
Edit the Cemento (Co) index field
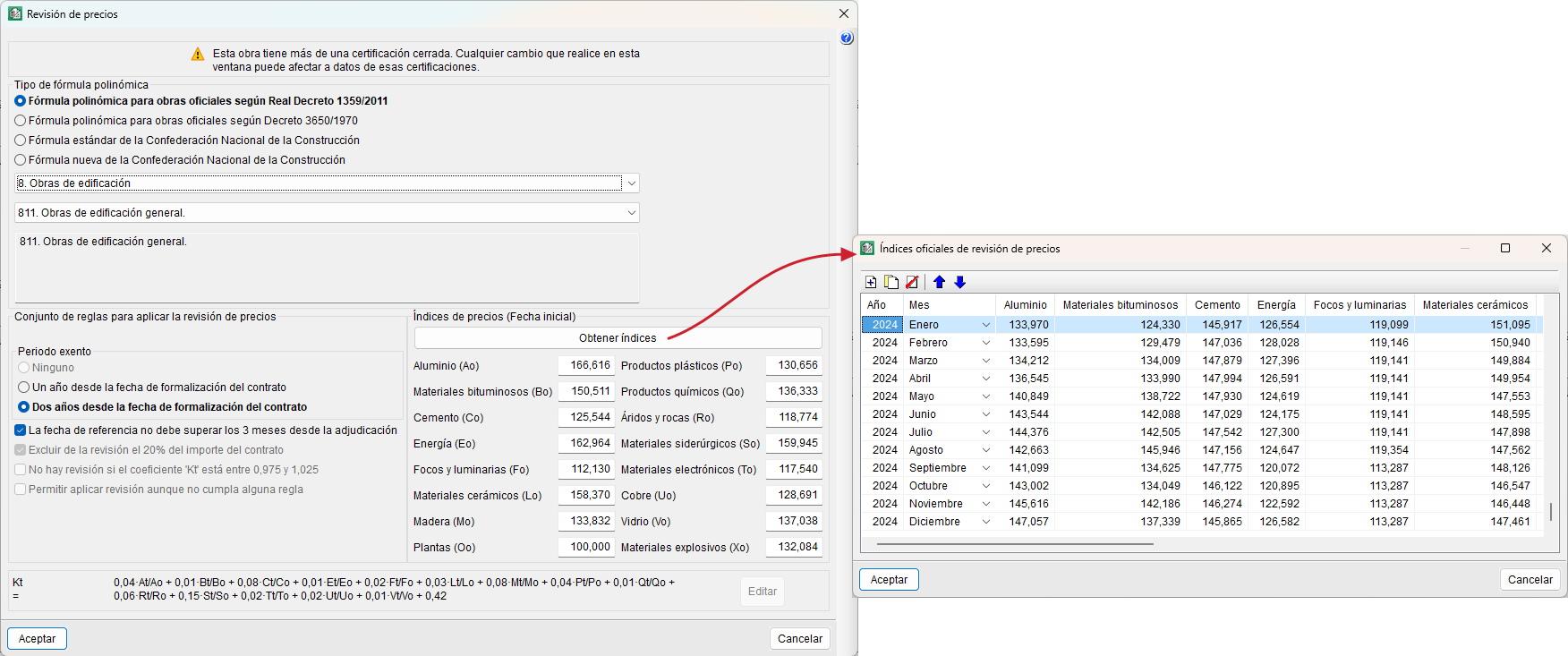586,417
